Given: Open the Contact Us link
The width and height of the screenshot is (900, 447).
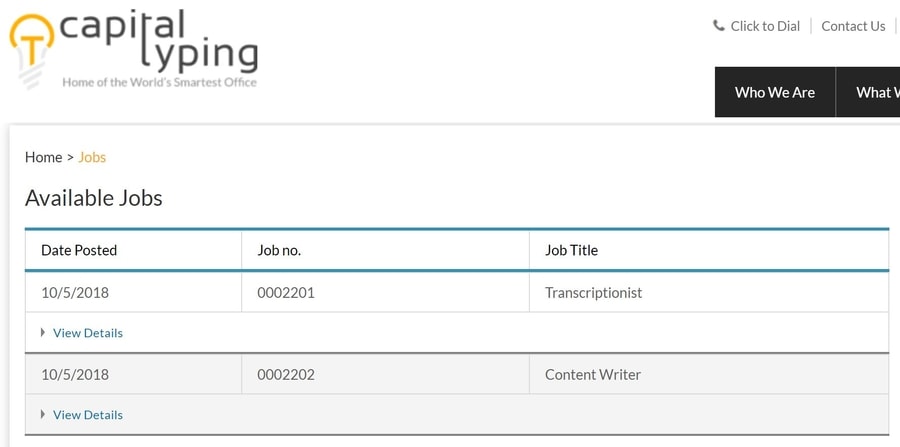Looking at the screenshot, I should pos(853,26).
